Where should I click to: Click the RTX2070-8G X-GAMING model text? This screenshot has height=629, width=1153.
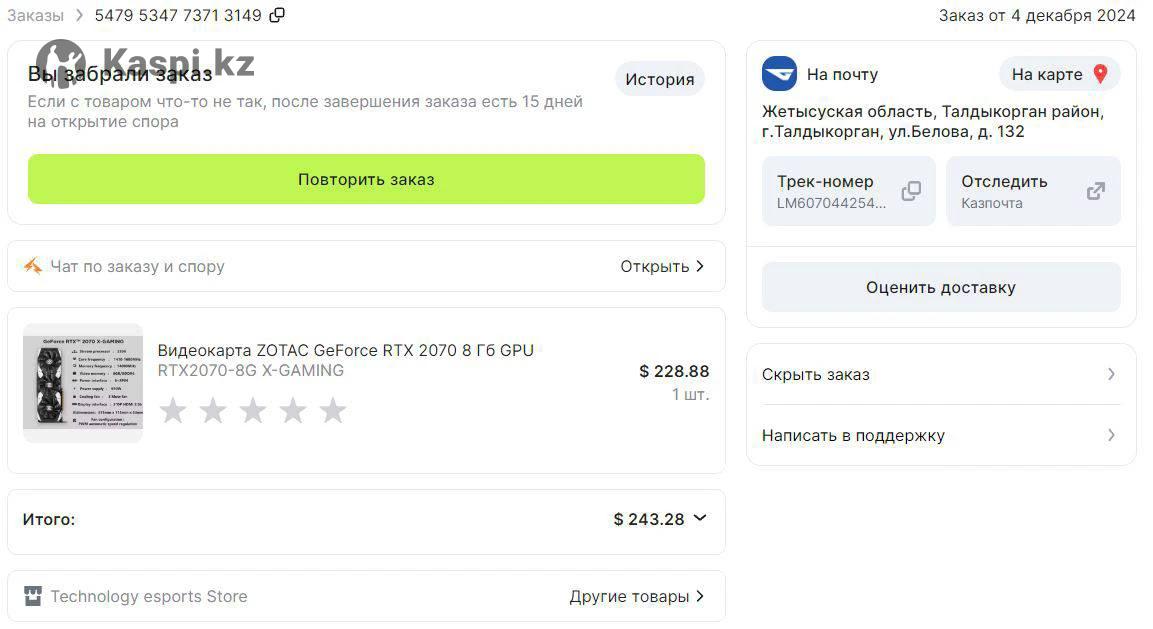[x=251, y=371]
